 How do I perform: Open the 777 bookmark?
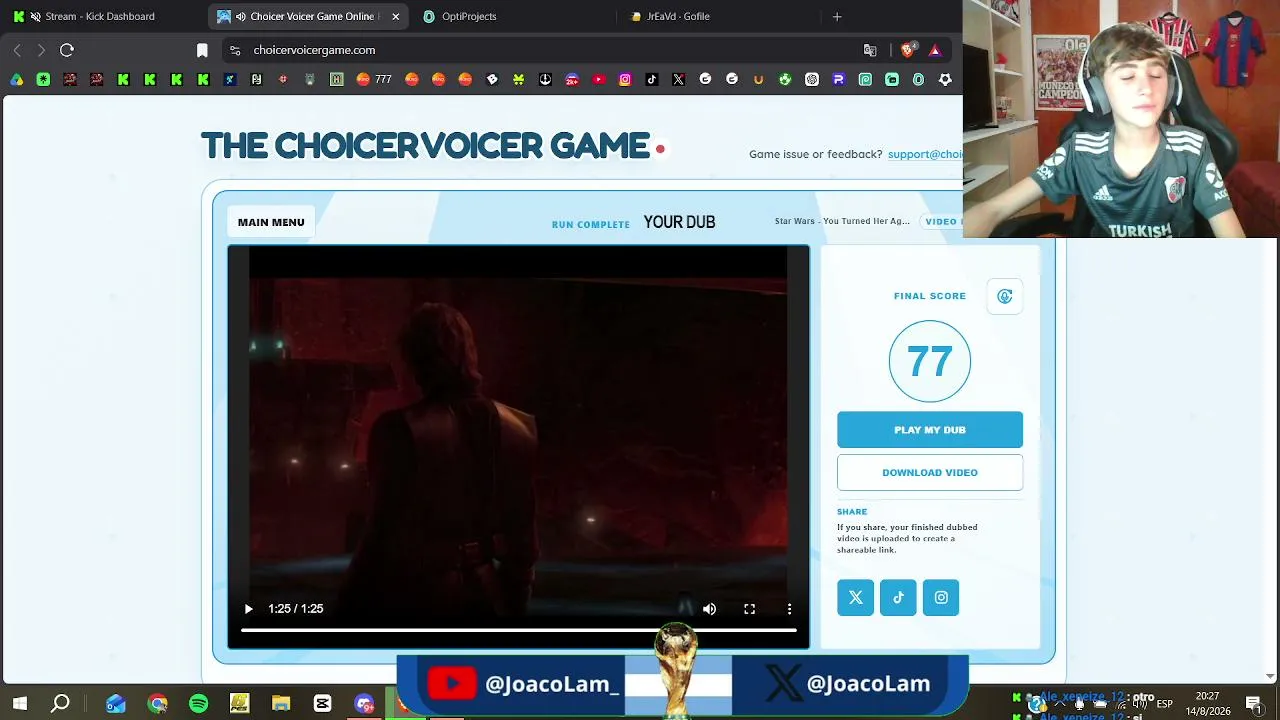click(374, 79)
